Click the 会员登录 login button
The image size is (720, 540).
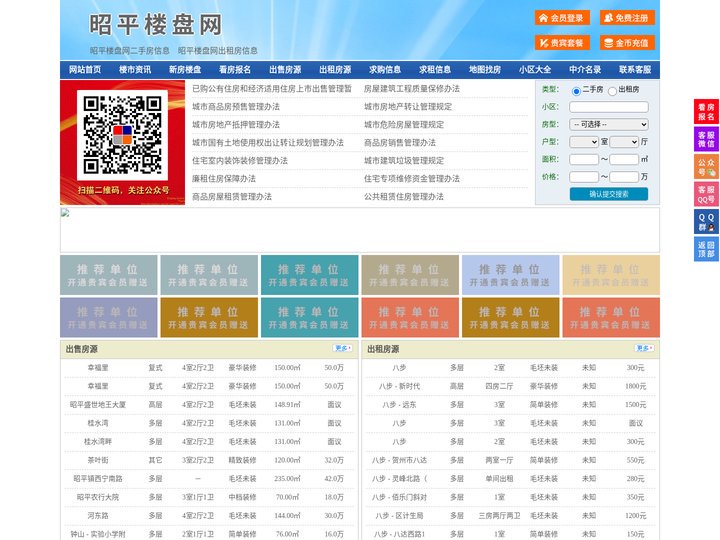(x=562, y=18)
